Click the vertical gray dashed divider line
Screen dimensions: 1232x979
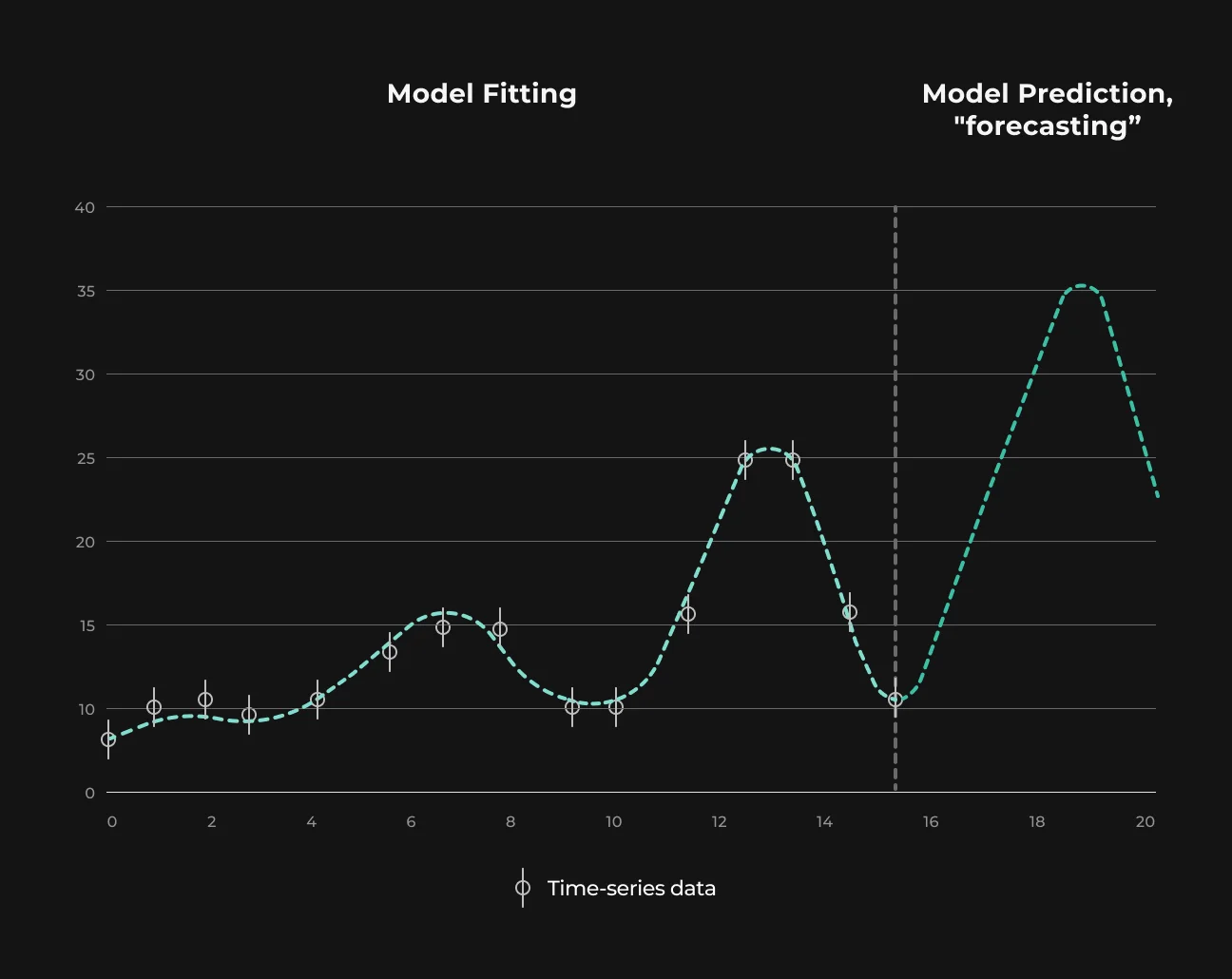coord(895,498)
